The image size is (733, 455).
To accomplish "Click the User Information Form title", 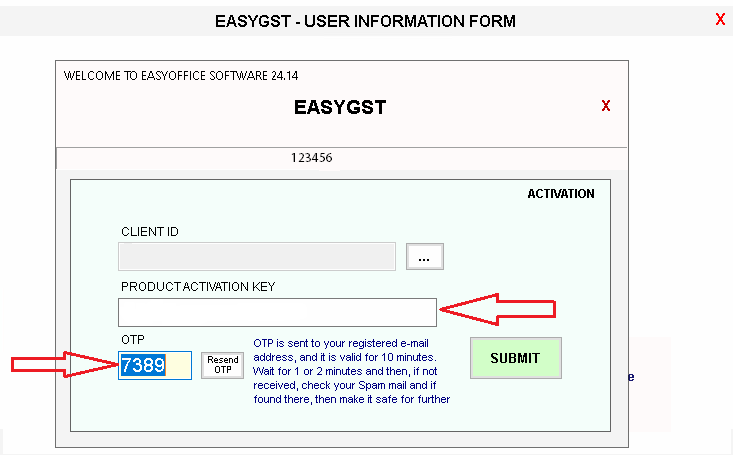I will tap(365, 20).
